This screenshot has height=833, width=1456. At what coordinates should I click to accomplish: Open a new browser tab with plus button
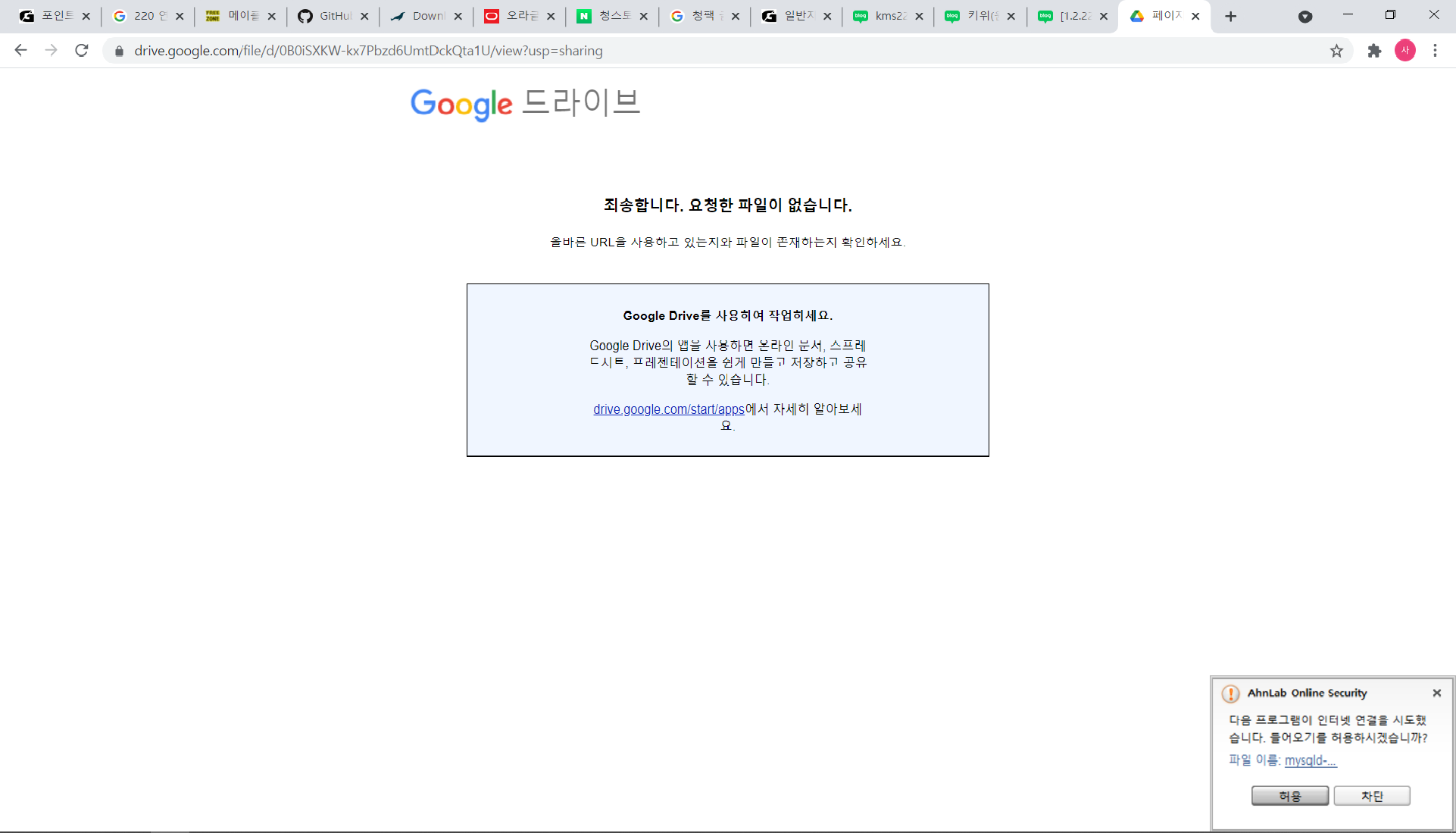click(1230, 16)
